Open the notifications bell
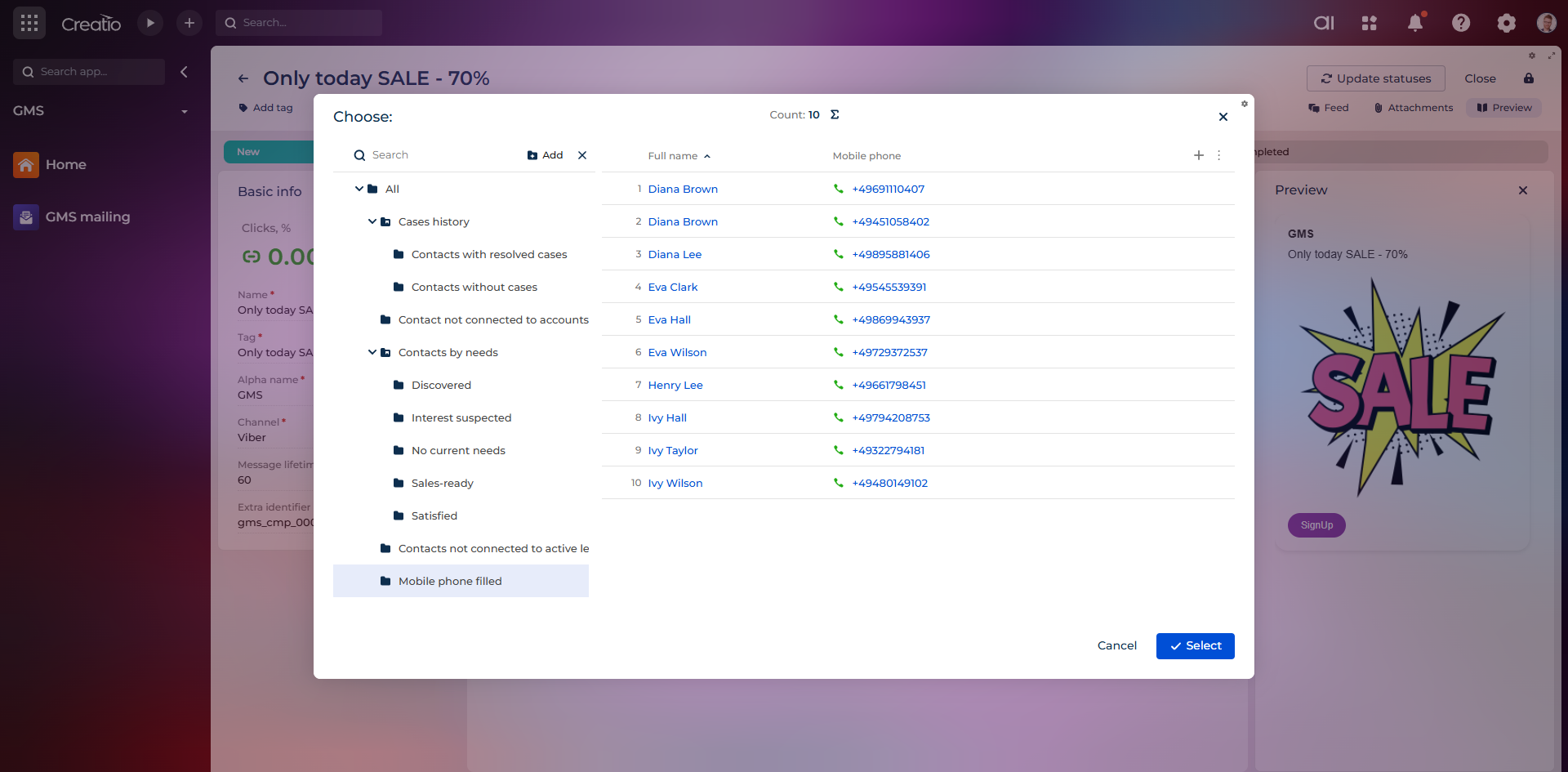 coord(1415,23)
